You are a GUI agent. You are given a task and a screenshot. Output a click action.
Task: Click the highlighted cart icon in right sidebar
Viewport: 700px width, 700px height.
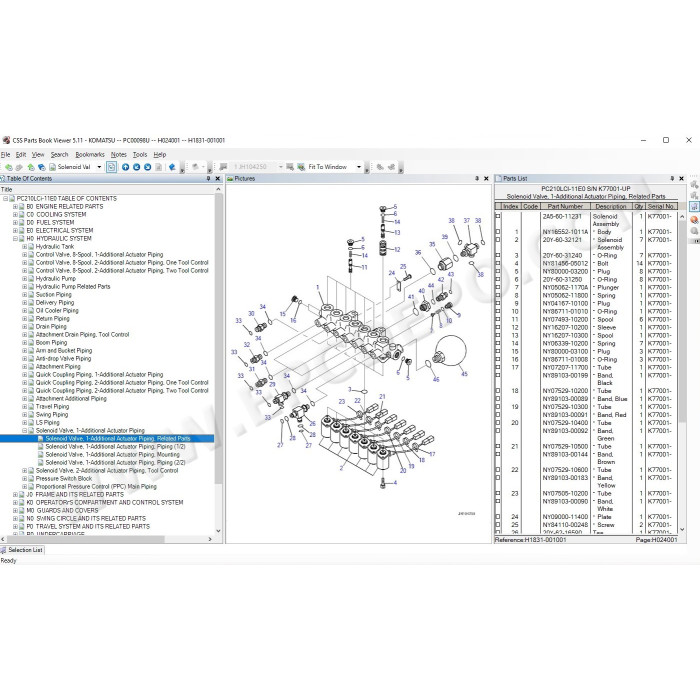[694, 207]
